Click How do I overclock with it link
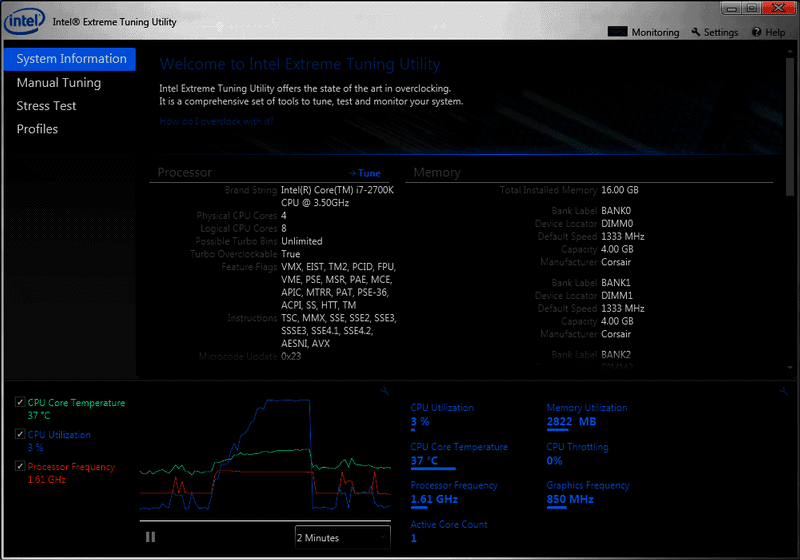Screen dimensions: 800x560 click(217, 121)
